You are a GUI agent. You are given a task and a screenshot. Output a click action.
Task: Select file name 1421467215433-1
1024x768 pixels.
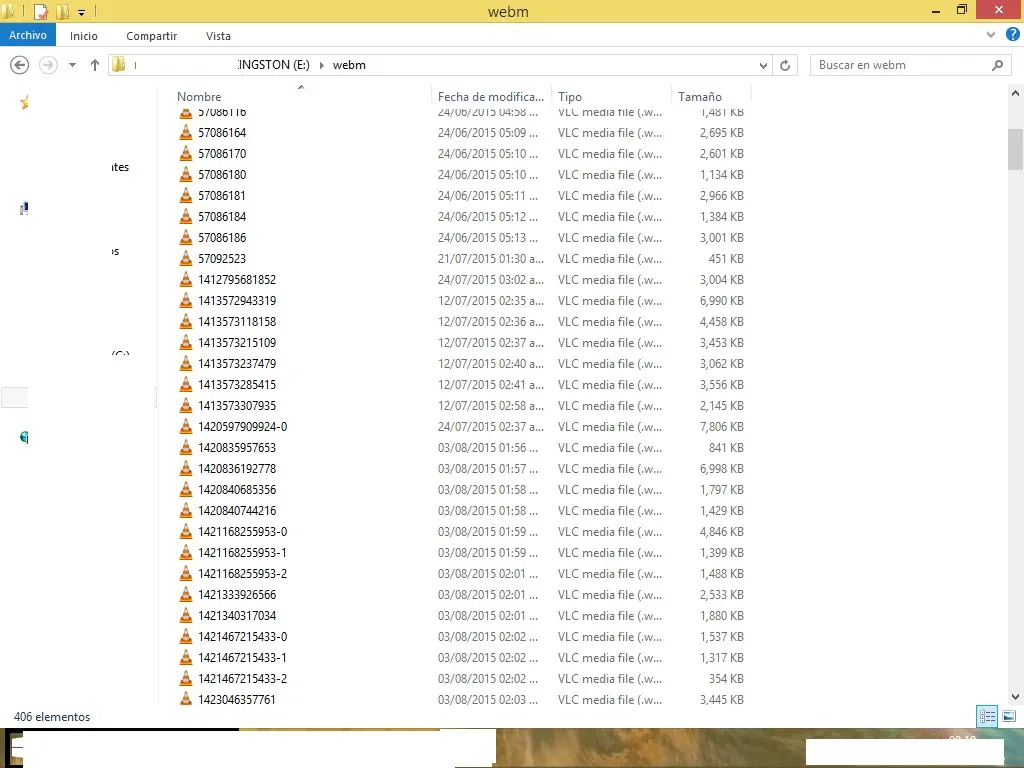tap(243, 658)
